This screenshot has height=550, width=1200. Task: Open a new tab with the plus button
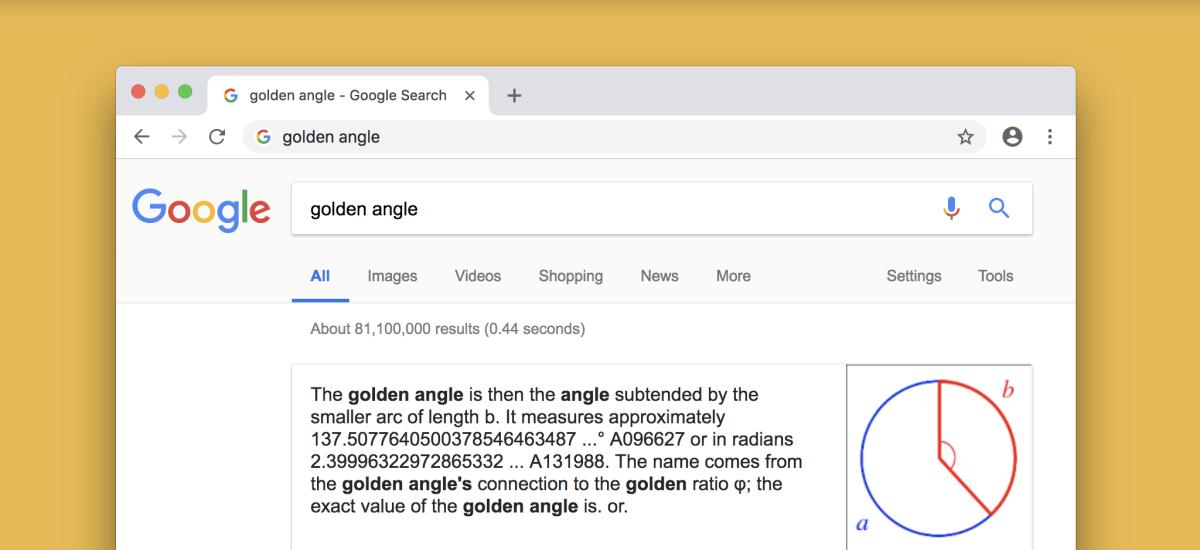[x=514, y=96]
